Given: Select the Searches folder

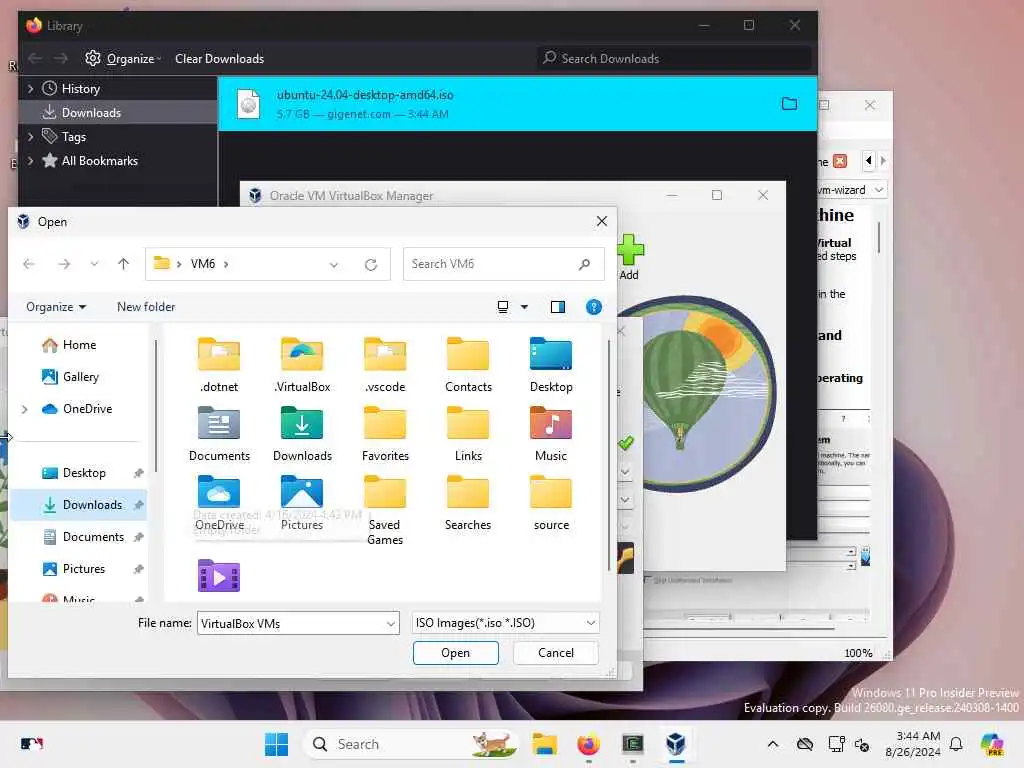Looking at the screenshot, I should pyautogui.click(x=468, y=503).
